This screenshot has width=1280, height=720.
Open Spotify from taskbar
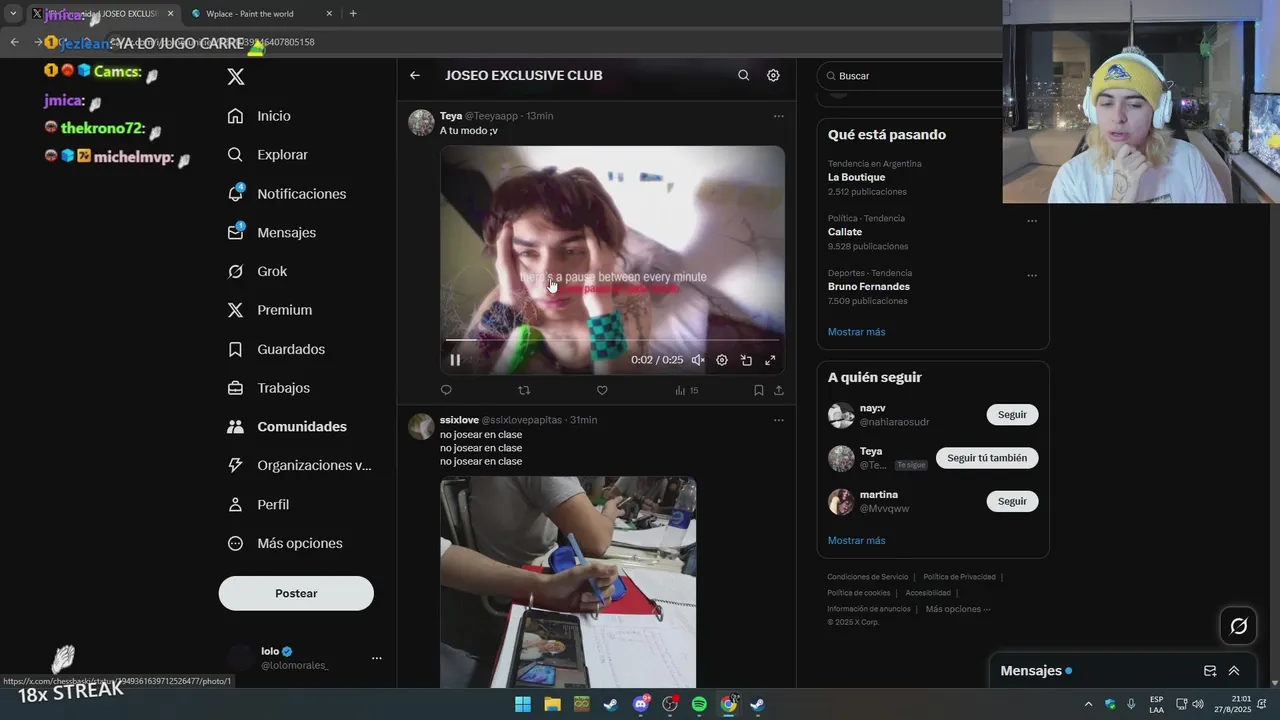[x=699, y=704]
